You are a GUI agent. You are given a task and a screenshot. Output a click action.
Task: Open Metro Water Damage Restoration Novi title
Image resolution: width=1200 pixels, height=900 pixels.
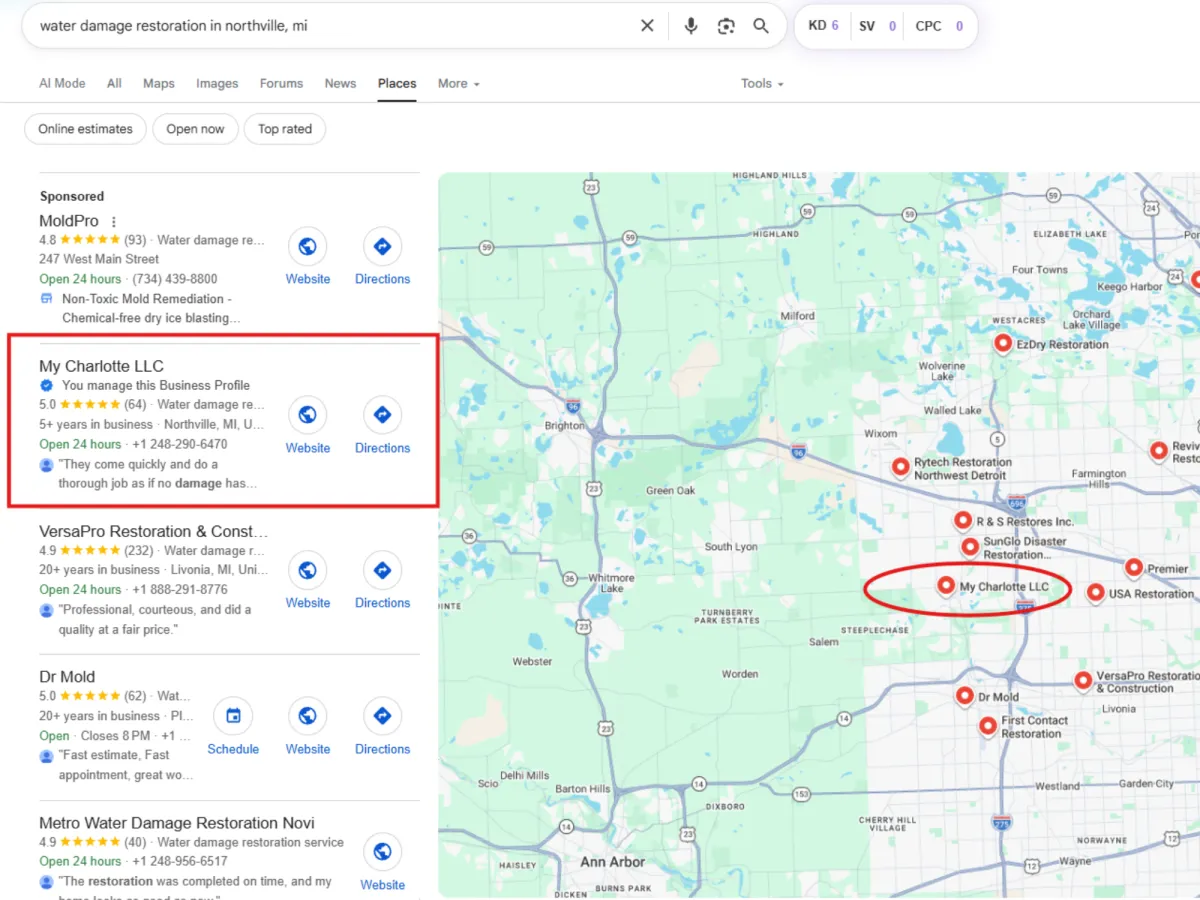[x=177, y=823]
